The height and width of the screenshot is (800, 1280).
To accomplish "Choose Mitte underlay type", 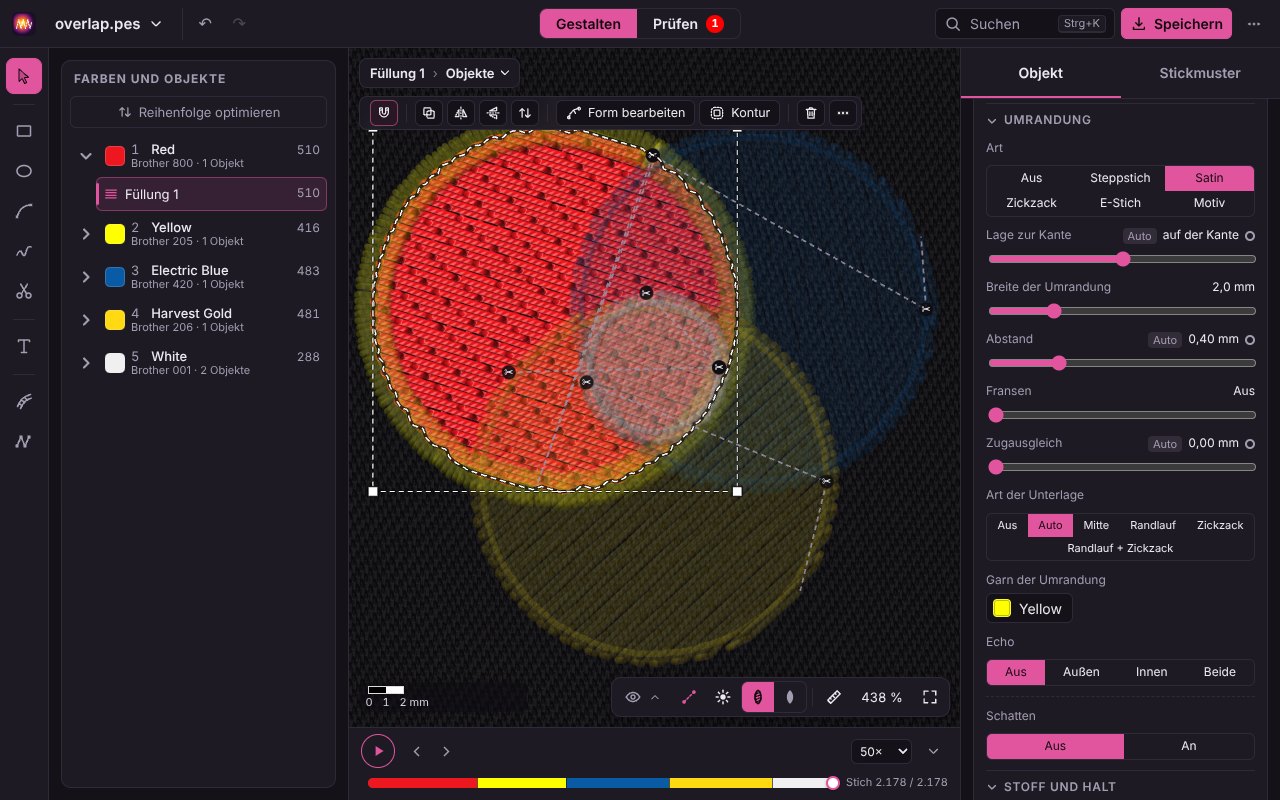I will tap(1096, 525).
